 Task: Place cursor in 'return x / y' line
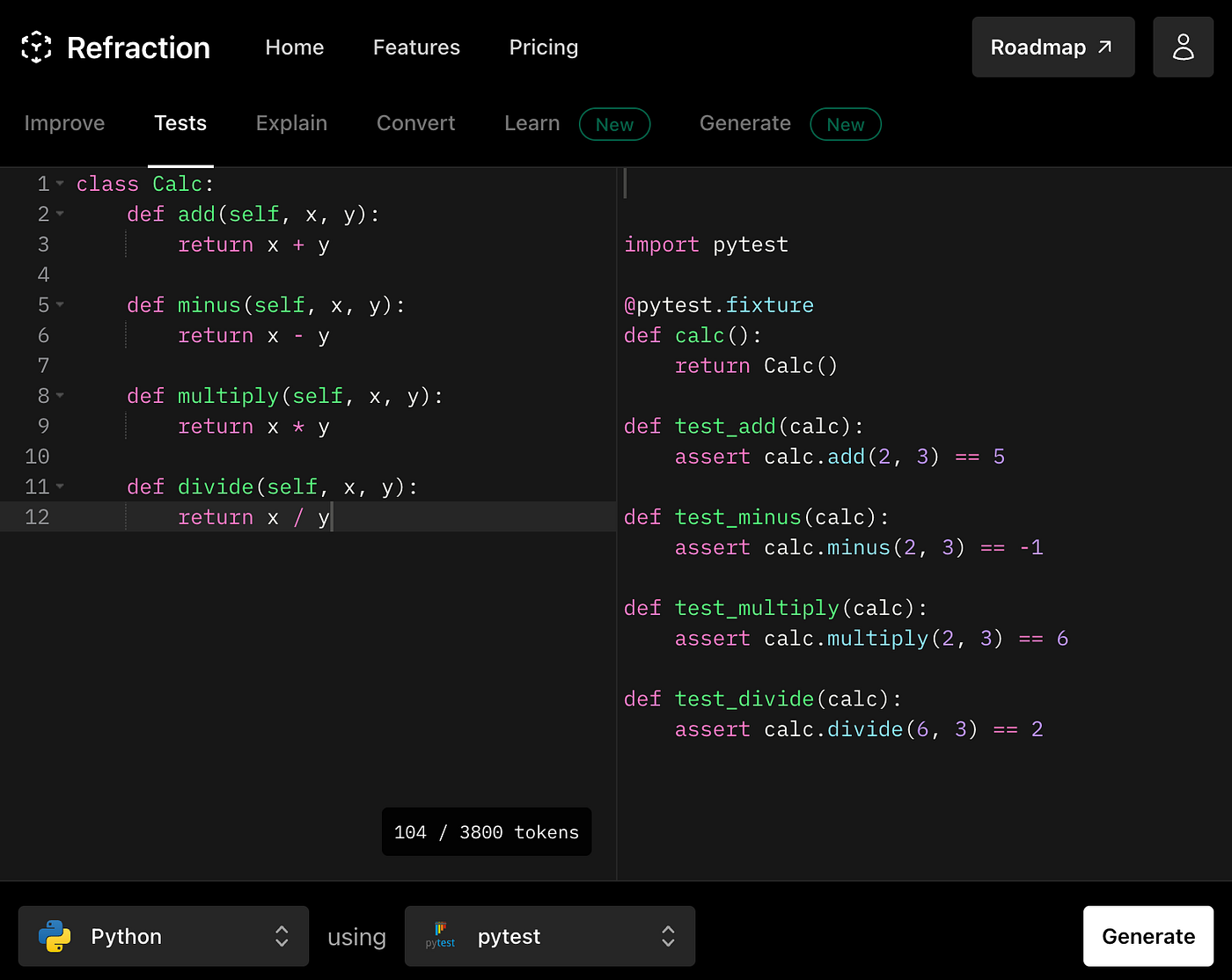tap(253, 517)
